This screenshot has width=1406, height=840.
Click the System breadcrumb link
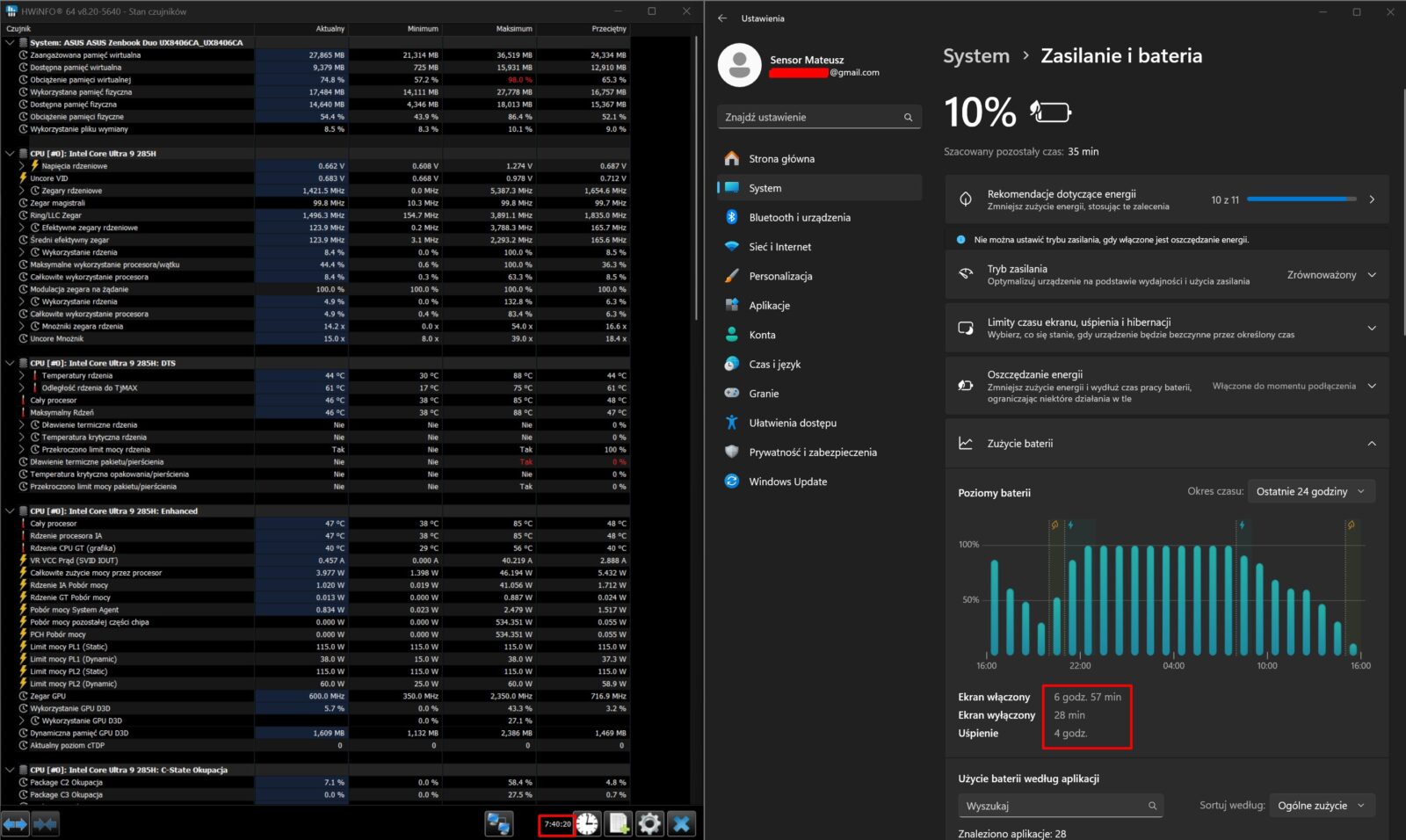(x=975, y=56)
